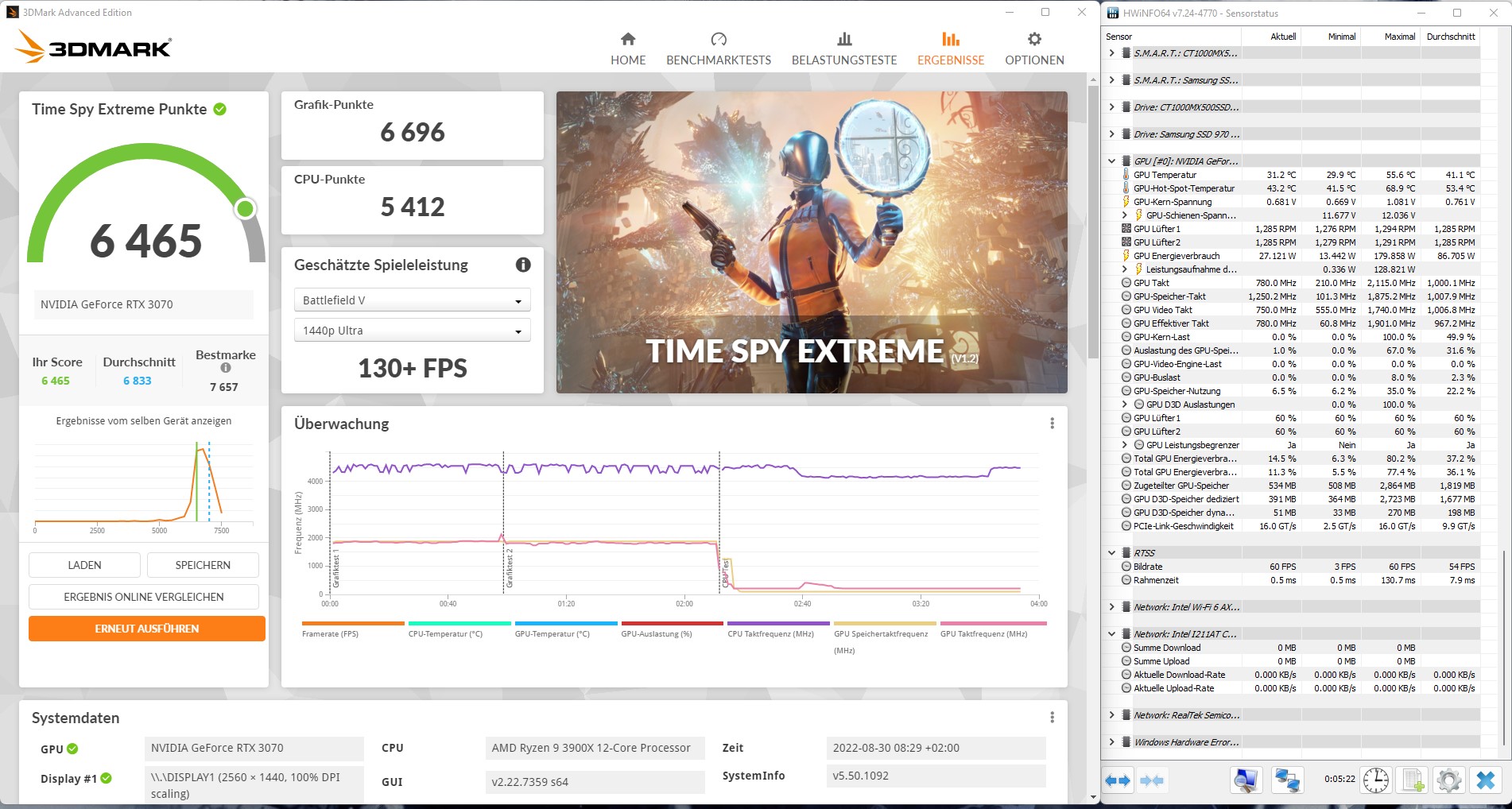Click HWiNFO's network computers remote icon
Viewport: 1512px width, 809px height.
click(1287, 780)
